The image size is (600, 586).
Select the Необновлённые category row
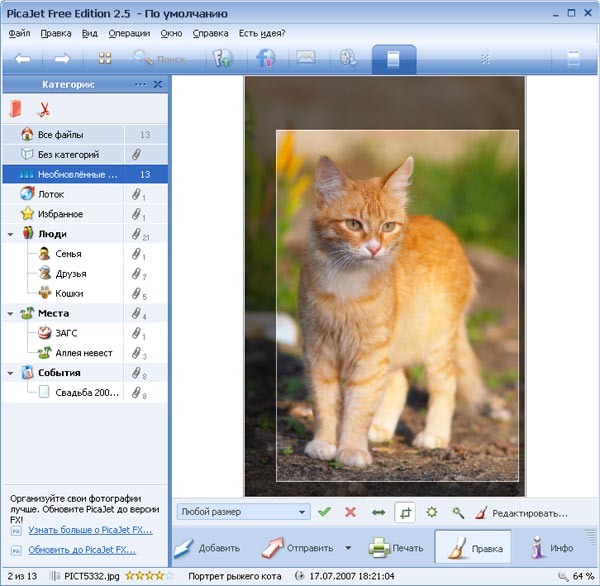85,175
